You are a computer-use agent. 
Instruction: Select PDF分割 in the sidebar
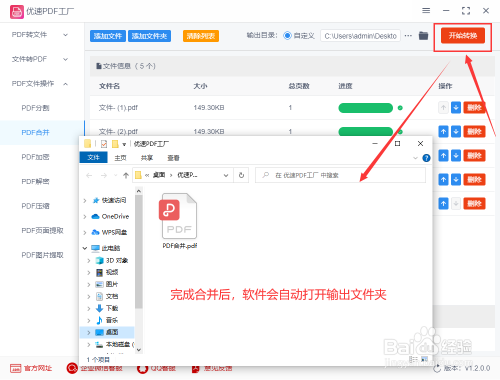(35, 108)
